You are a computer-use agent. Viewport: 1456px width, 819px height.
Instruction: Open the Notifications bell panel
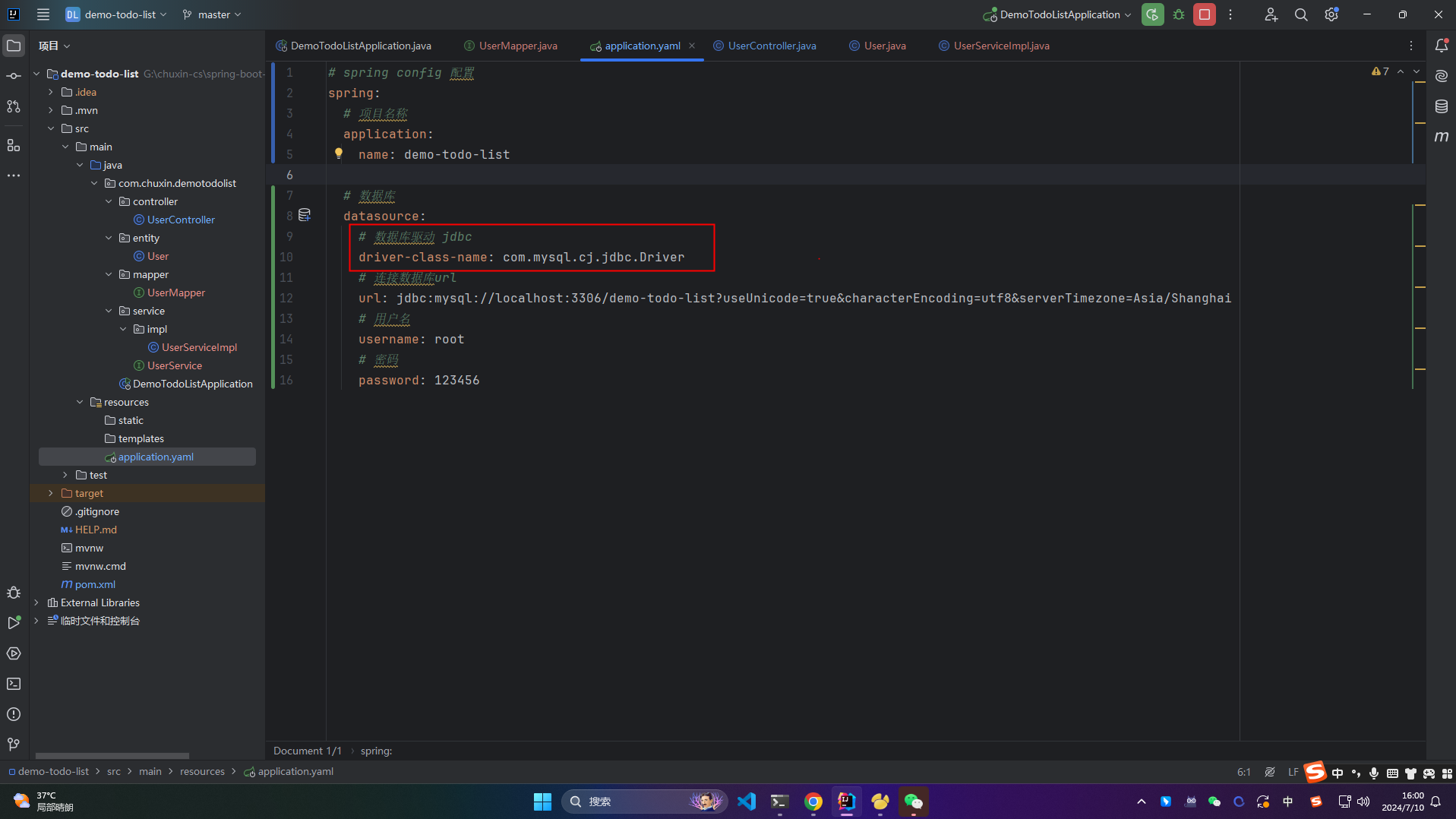pyautogui.click(x=1442, y=46)
